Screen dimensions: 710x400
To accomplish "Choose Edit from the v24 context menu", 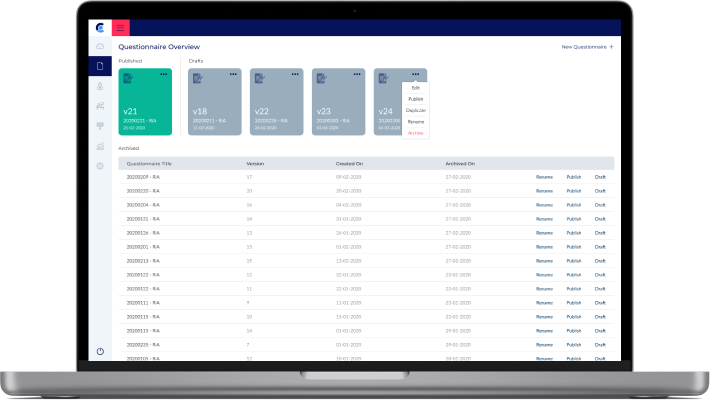I will [416, 88].
